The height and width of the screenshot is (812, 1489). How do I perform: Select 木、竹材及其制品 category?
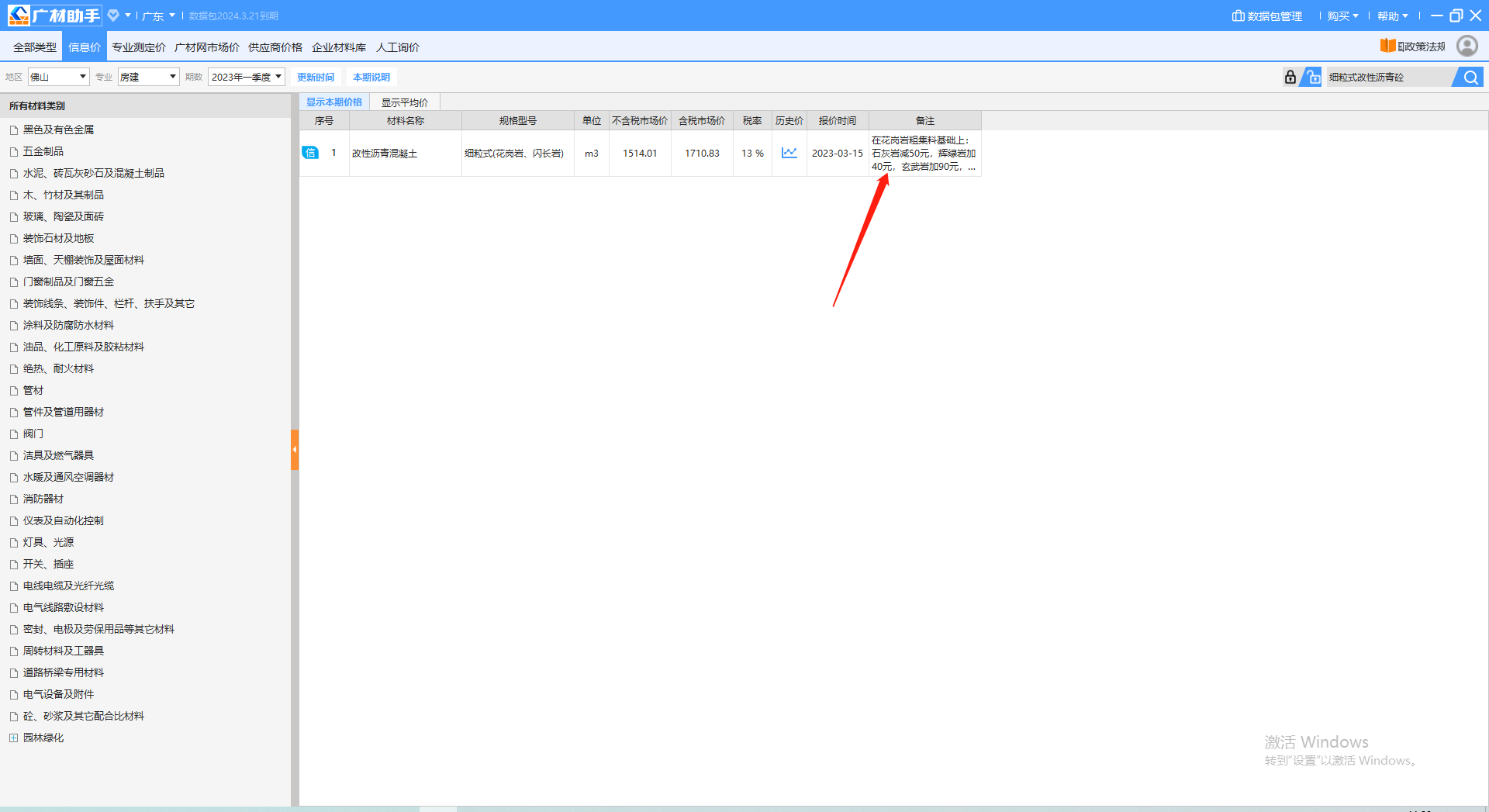63,195
